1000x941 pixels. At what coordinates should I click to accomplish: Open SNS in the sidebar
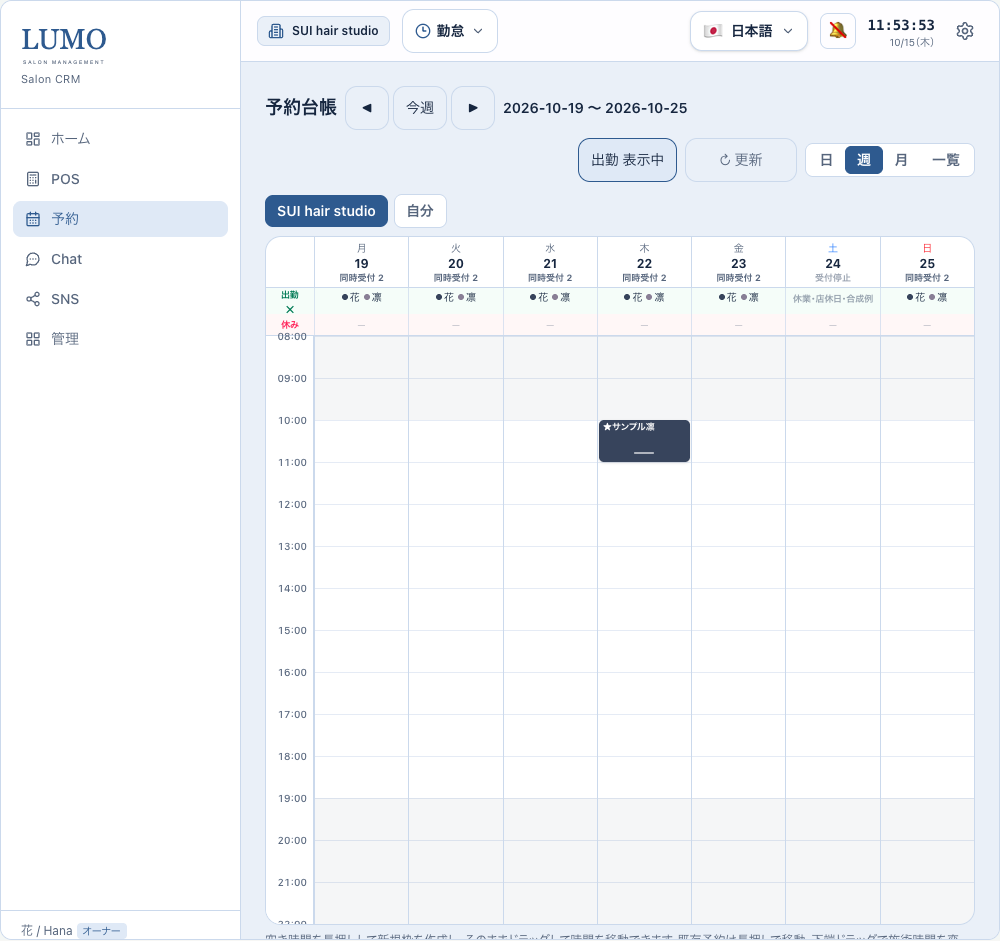(121, 299)
